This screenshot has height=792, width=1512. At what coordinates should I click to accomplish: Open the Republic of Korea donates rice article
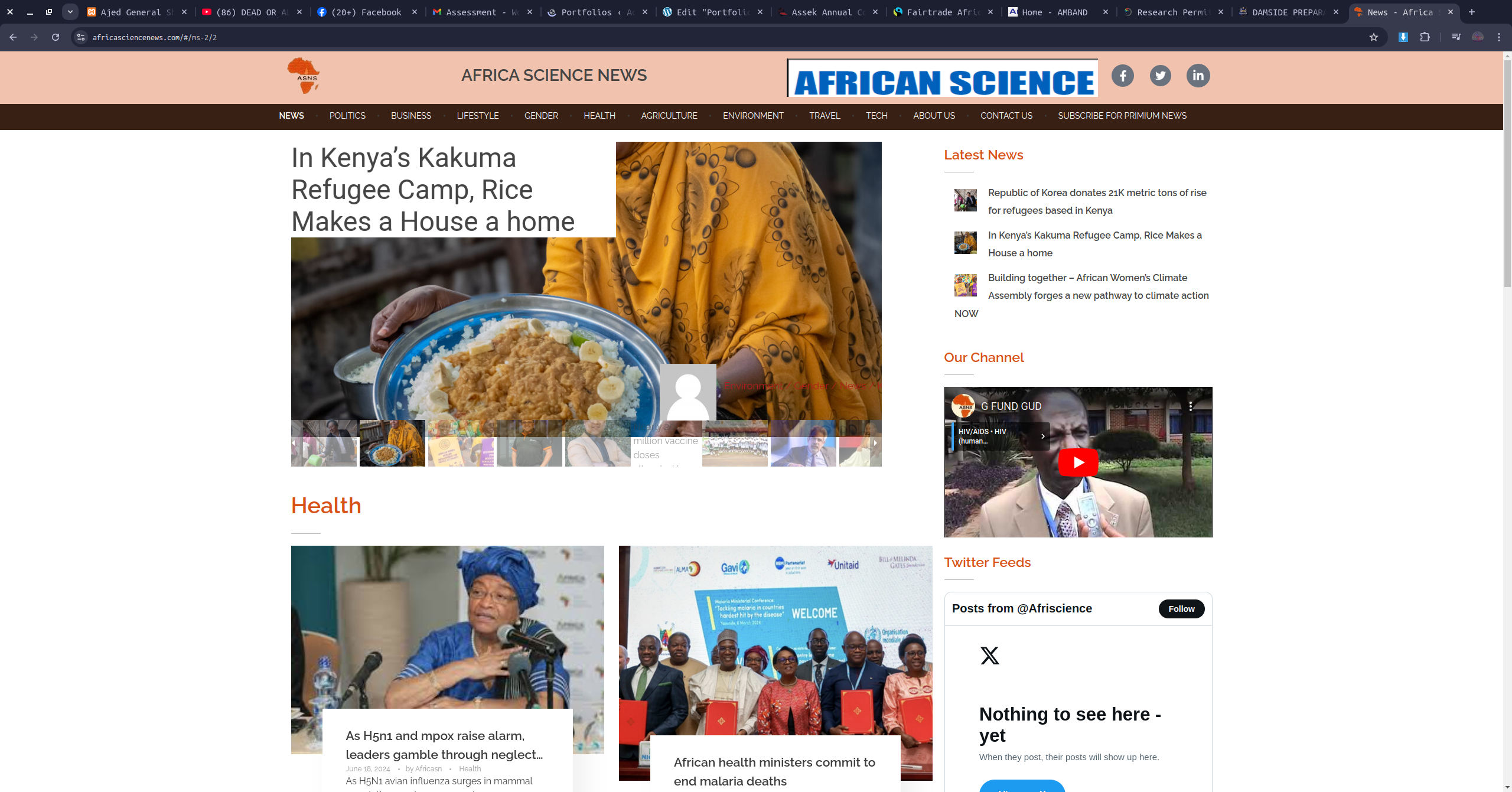click(x=1097, y=201)
